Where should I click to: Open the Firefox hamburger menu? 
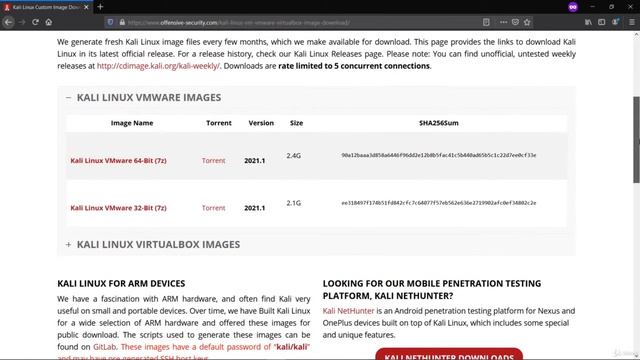pyautogui.click(x=631, y=22)
